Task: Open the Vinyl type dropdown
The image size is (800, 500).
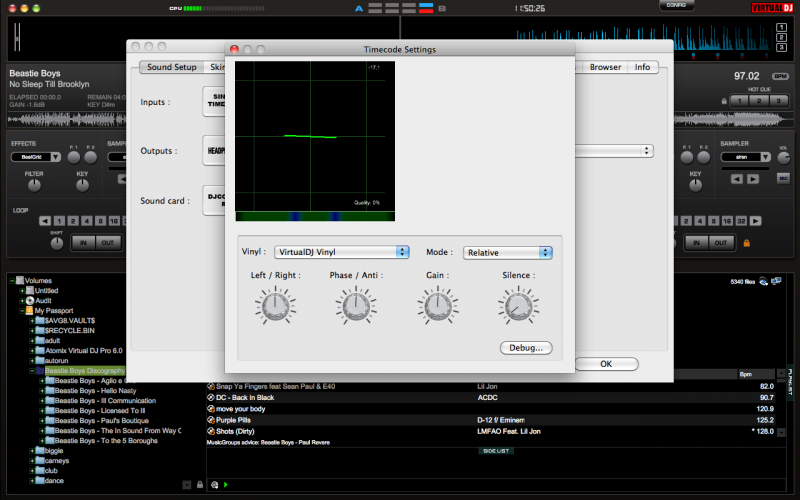Action: coord(341,252)
